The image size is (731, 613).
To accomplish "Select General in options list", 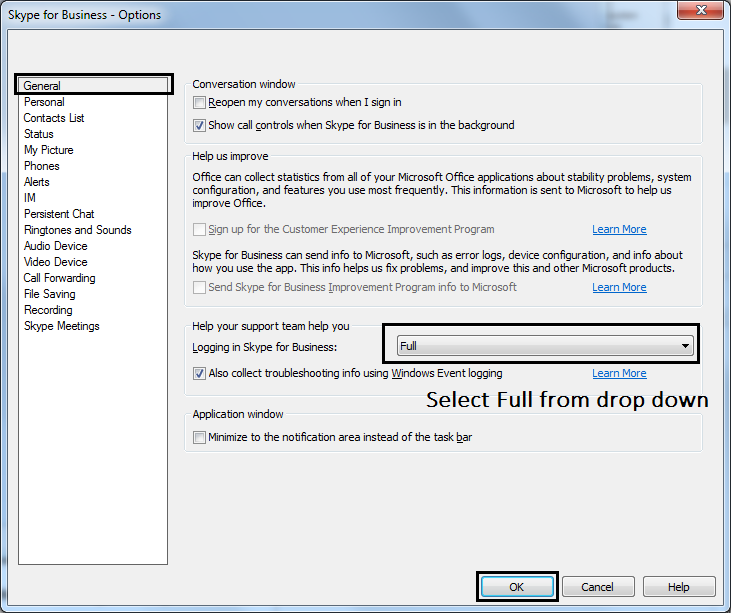I will point(93,86).
